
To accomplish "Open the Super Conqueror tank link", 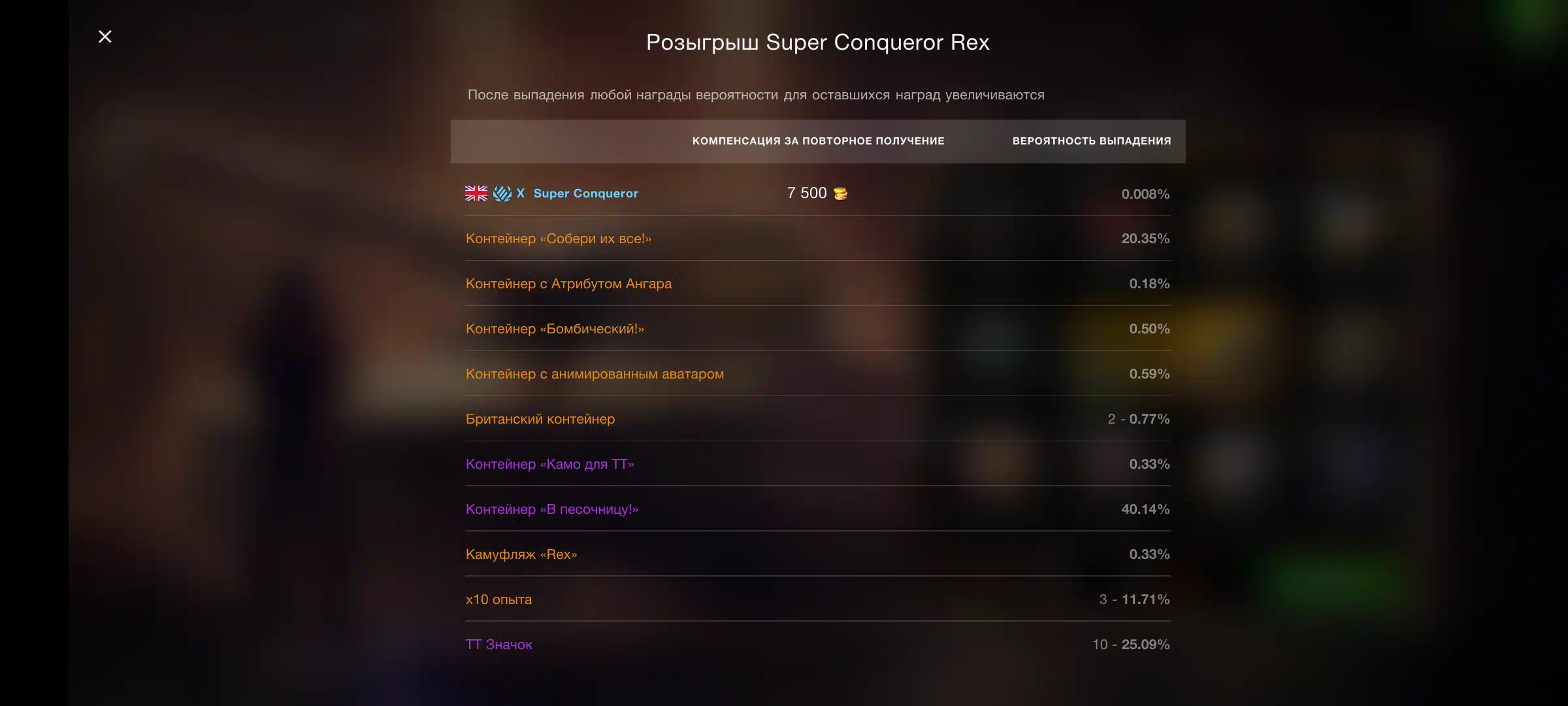I will 585,193.
